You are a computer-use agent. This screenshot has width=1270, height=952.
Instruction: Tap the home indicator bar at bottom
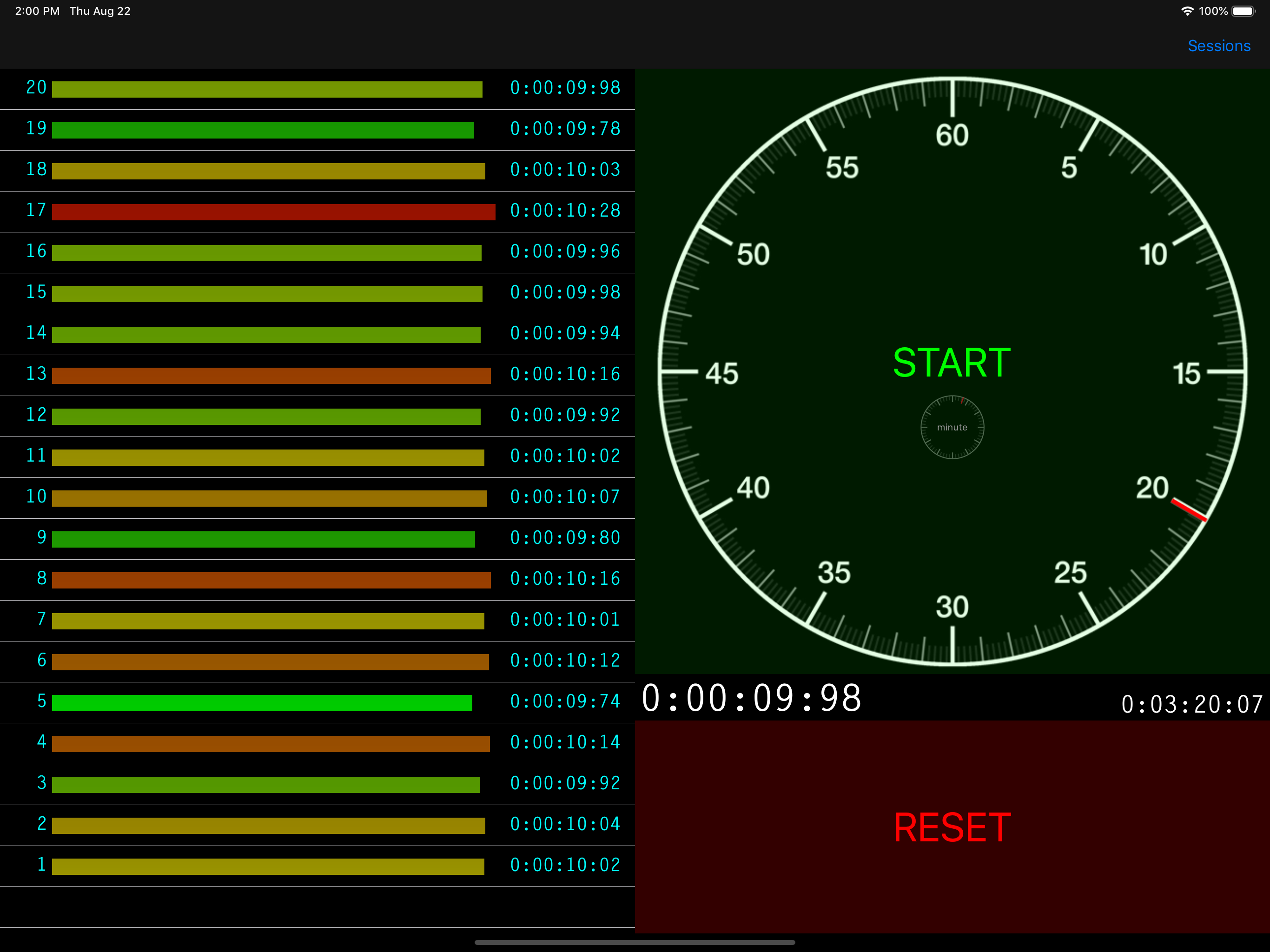(x=635, y=942)
